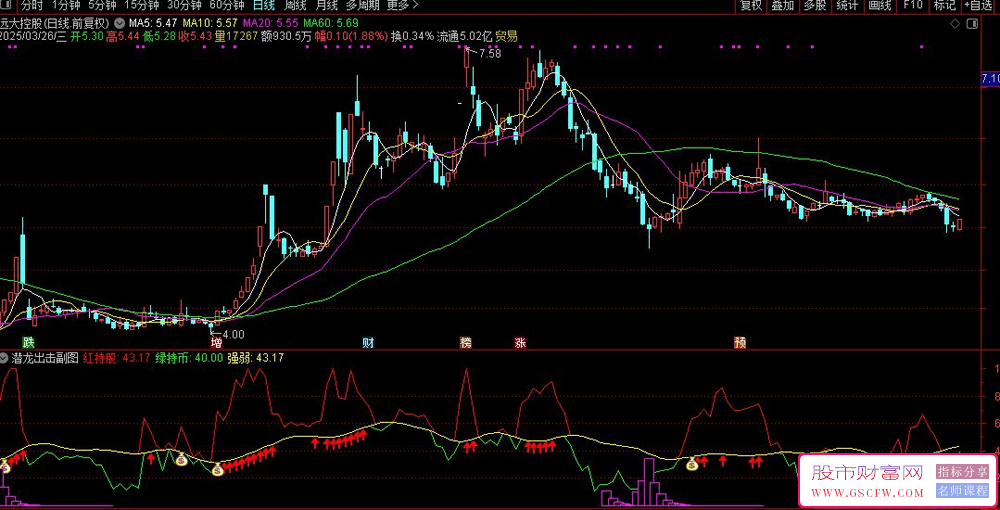The image size is (1000, 510).
Task: Click the 绿持币: 40.00 indicator value
Action: click(x=189, y=358)
